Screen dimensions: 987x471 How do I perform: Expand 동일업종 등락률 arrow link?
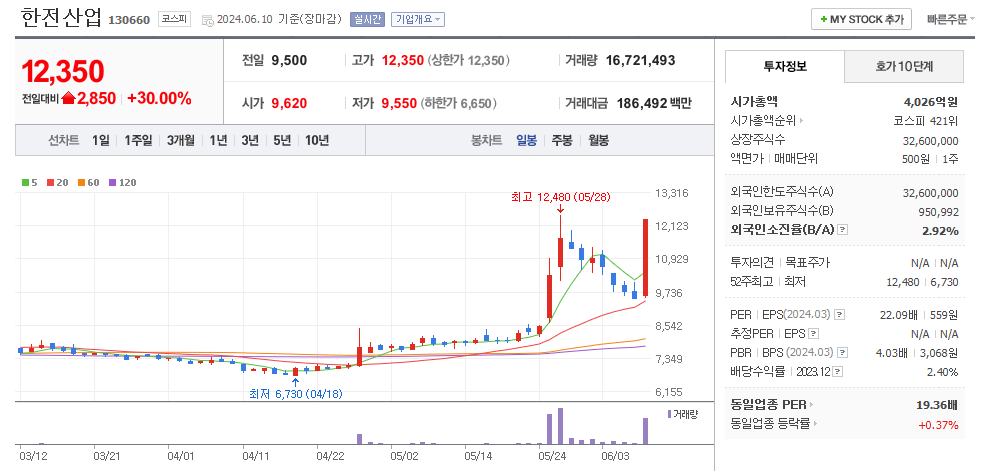774,424
